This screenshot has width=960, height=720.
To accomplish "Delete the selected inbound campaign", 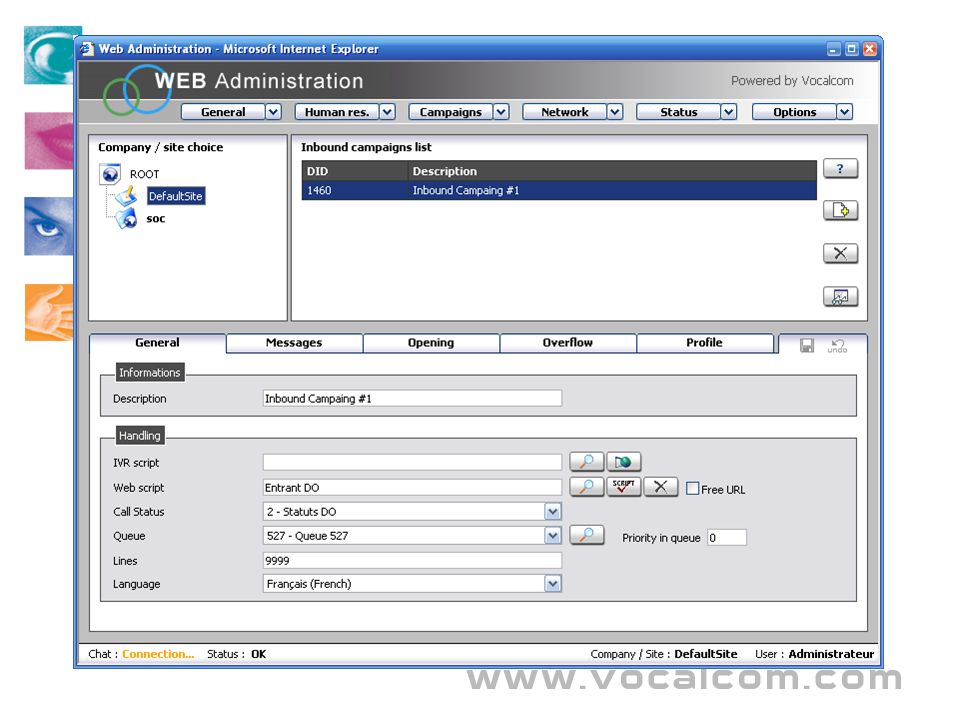I will [x=840, y=253].
